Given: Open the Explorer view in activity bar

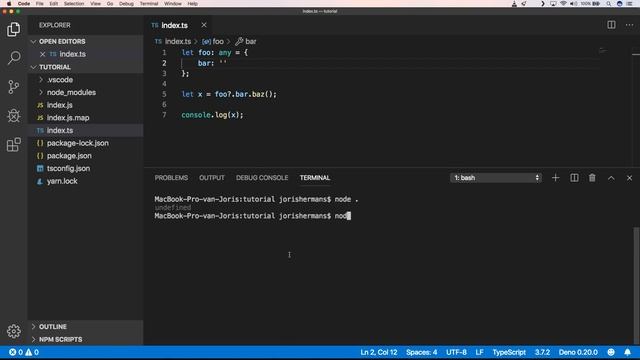Looking at the screenshot, I should [13, 29].
